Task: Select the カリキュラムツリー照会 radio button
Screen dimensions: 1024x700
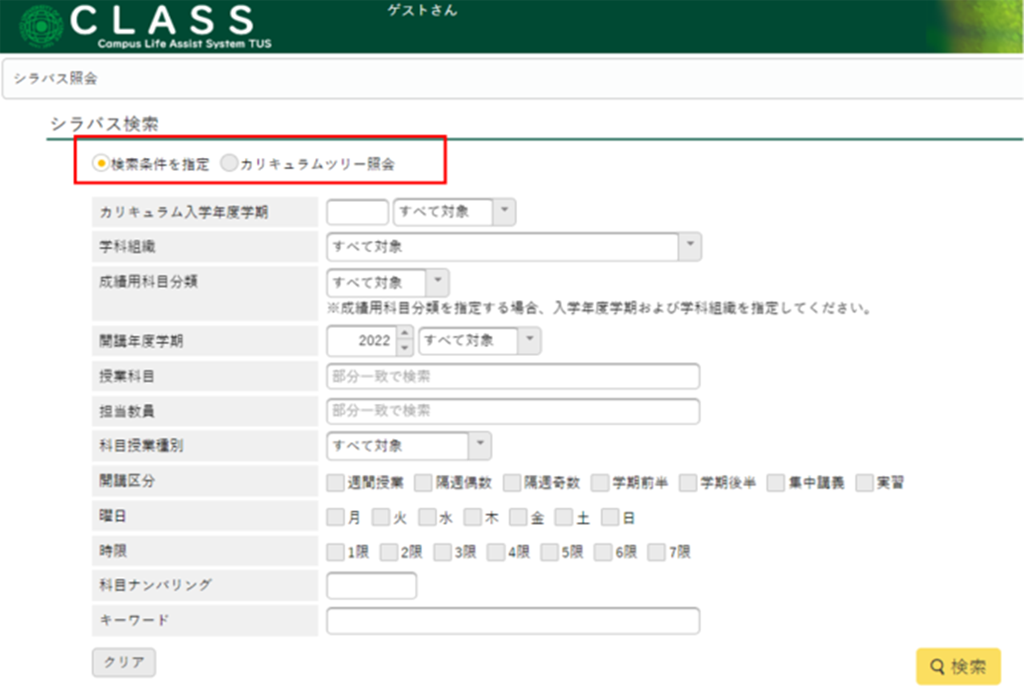Action: [229, 163]
